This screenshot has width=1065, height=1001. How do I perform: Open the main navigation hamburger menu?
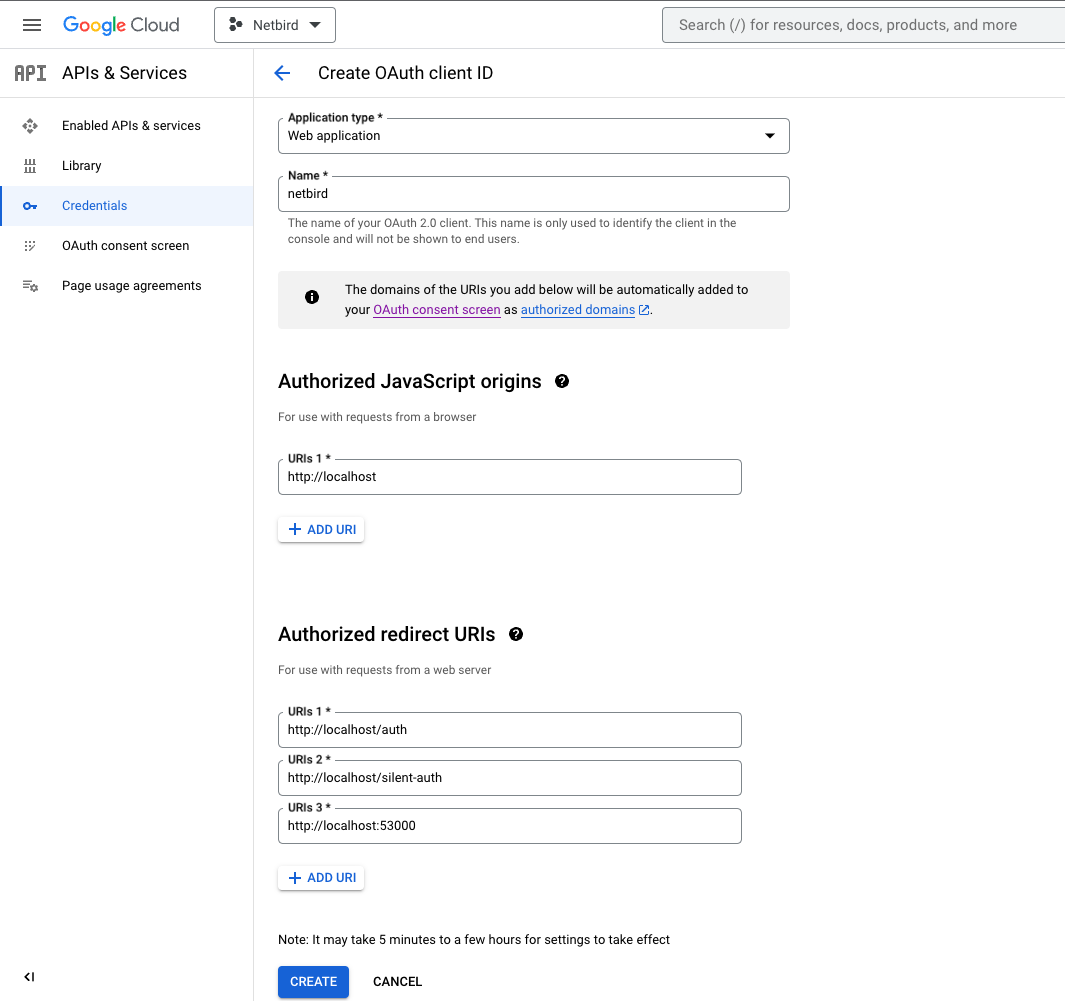(x=31, y=25)
